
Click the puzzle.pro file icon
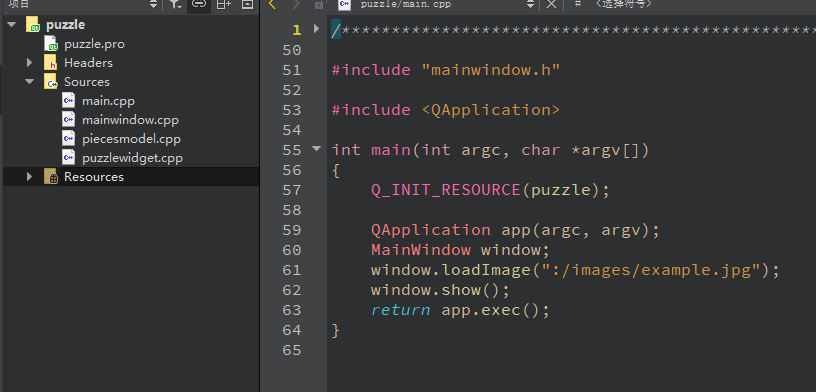pyautogui.click(x=50, y=44)
